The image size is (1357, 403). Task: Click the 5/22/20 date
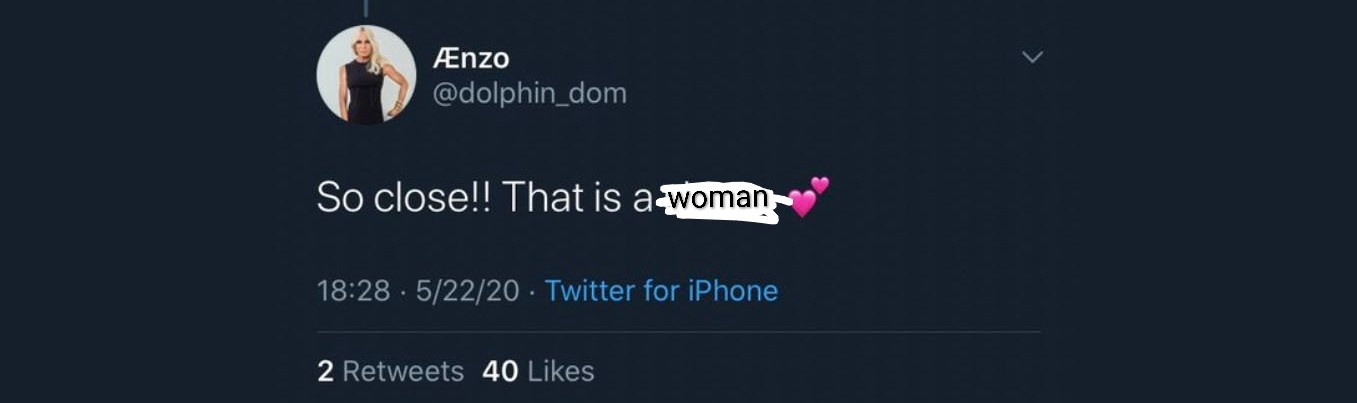pyautogui.click(x=468, y=291)
